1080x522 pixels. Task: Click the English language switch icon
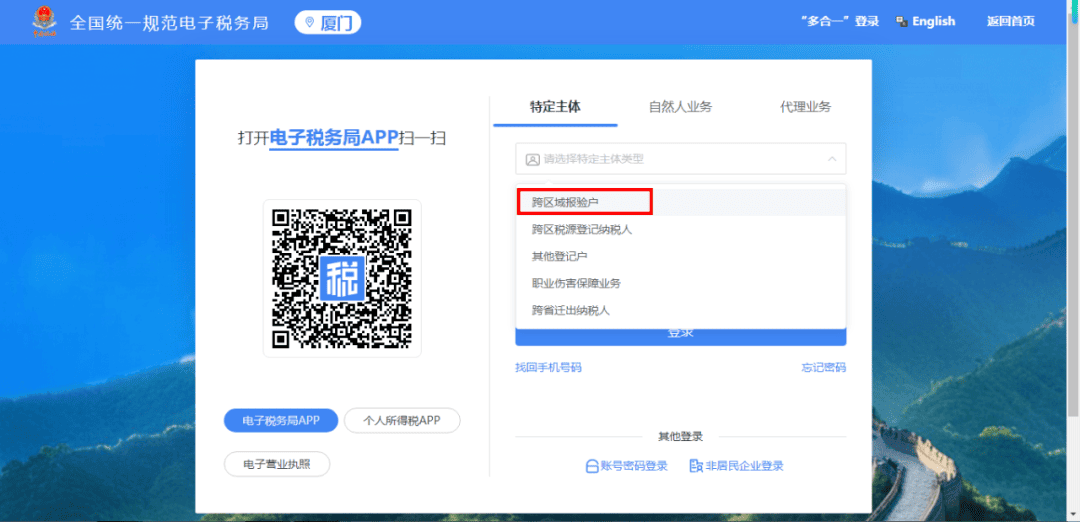tap(901, 22)
